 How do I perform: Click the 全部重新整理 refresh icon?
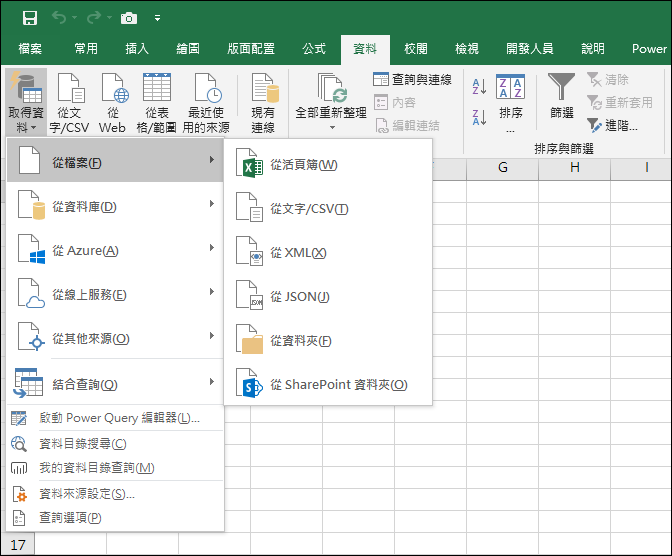[331, 88]
